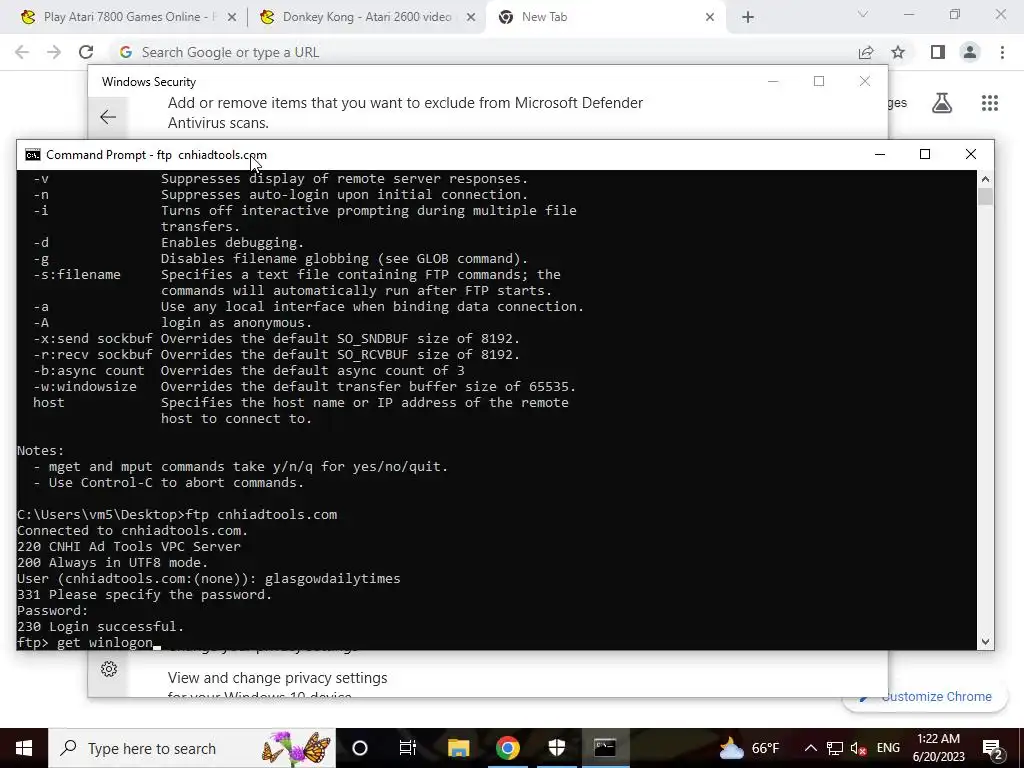Close the Donkey Kong tab
The height and width of the screenshot is (768, 1024).
pyautogui.click(x=471, y=18)
